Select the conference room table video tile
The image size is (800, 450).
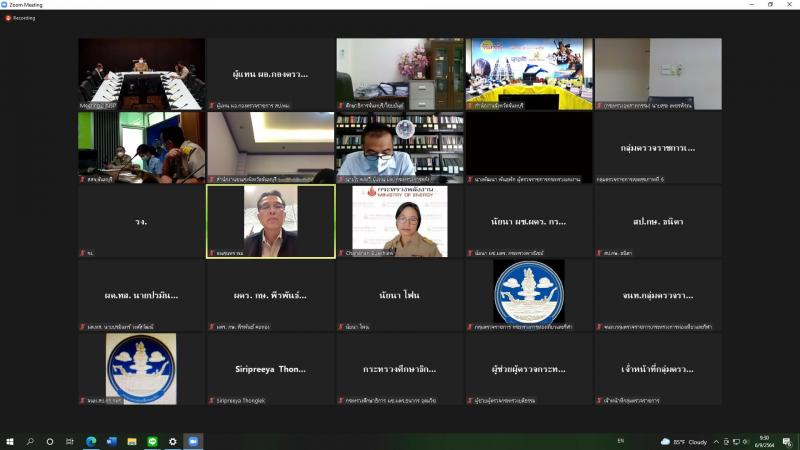coord(142,74)
